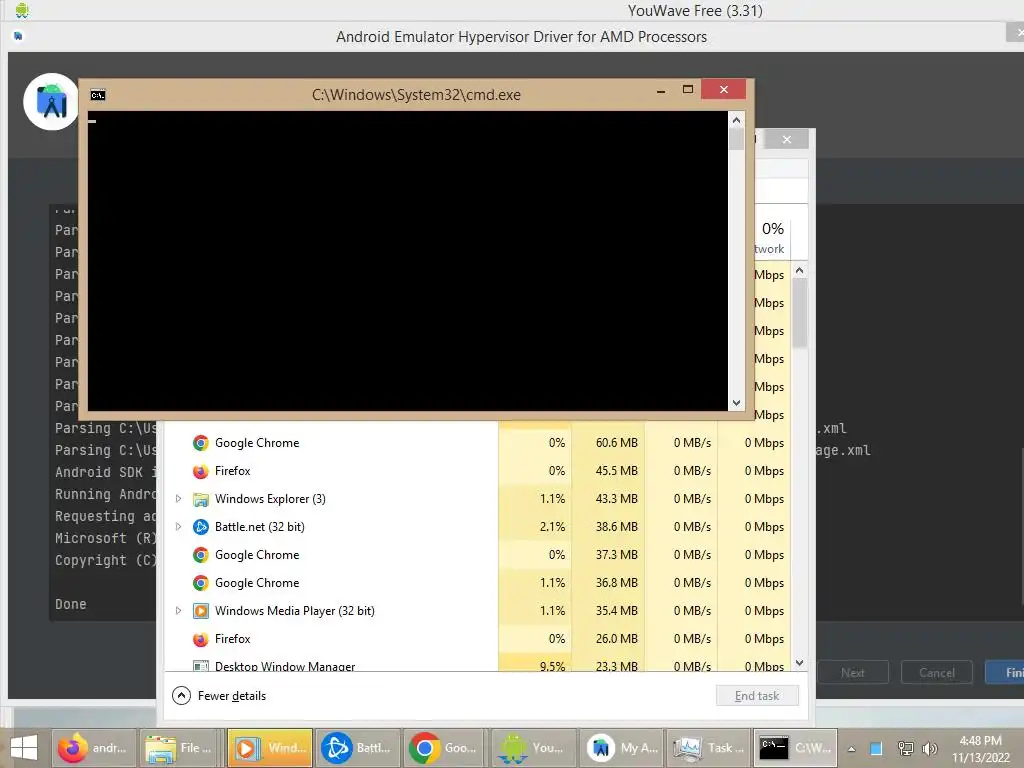
Task: Click the taskbar clock showing 4:48 PM
Action: [980, 749]
